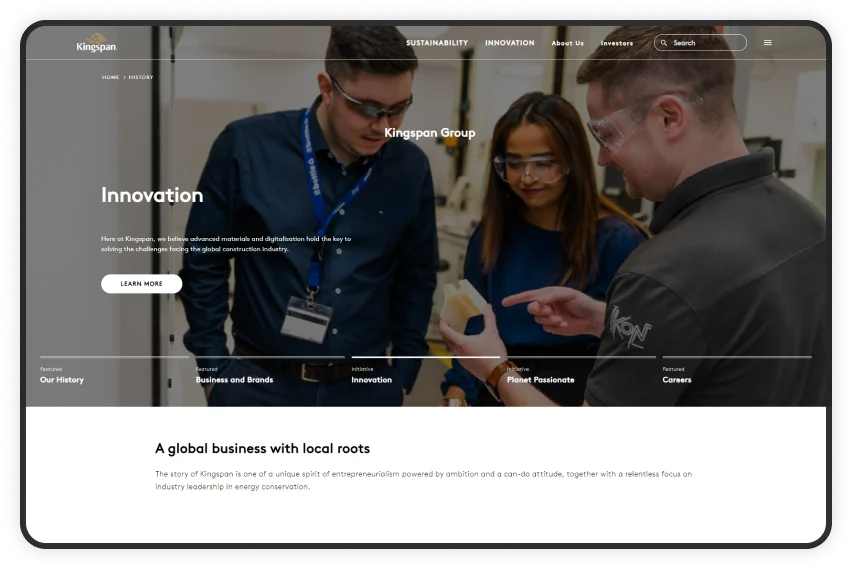Click the Home breadcrumb link
The height and width of the screenshot is (569, 852).
click(110, 77)
